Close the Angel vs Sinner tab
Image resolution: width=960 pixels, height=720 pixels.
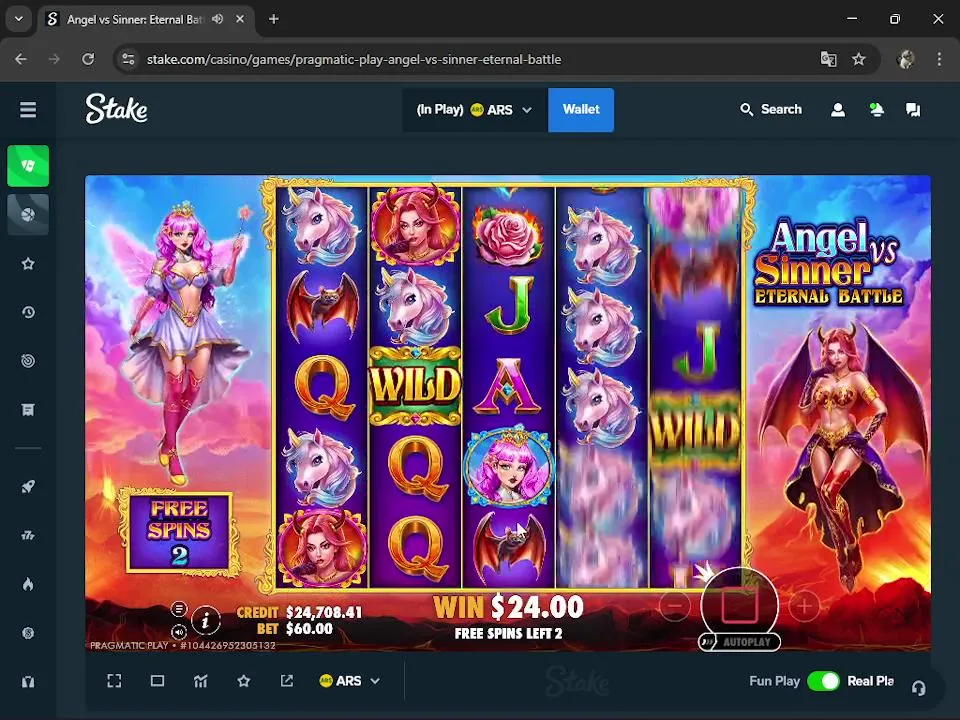pos(240,19)
